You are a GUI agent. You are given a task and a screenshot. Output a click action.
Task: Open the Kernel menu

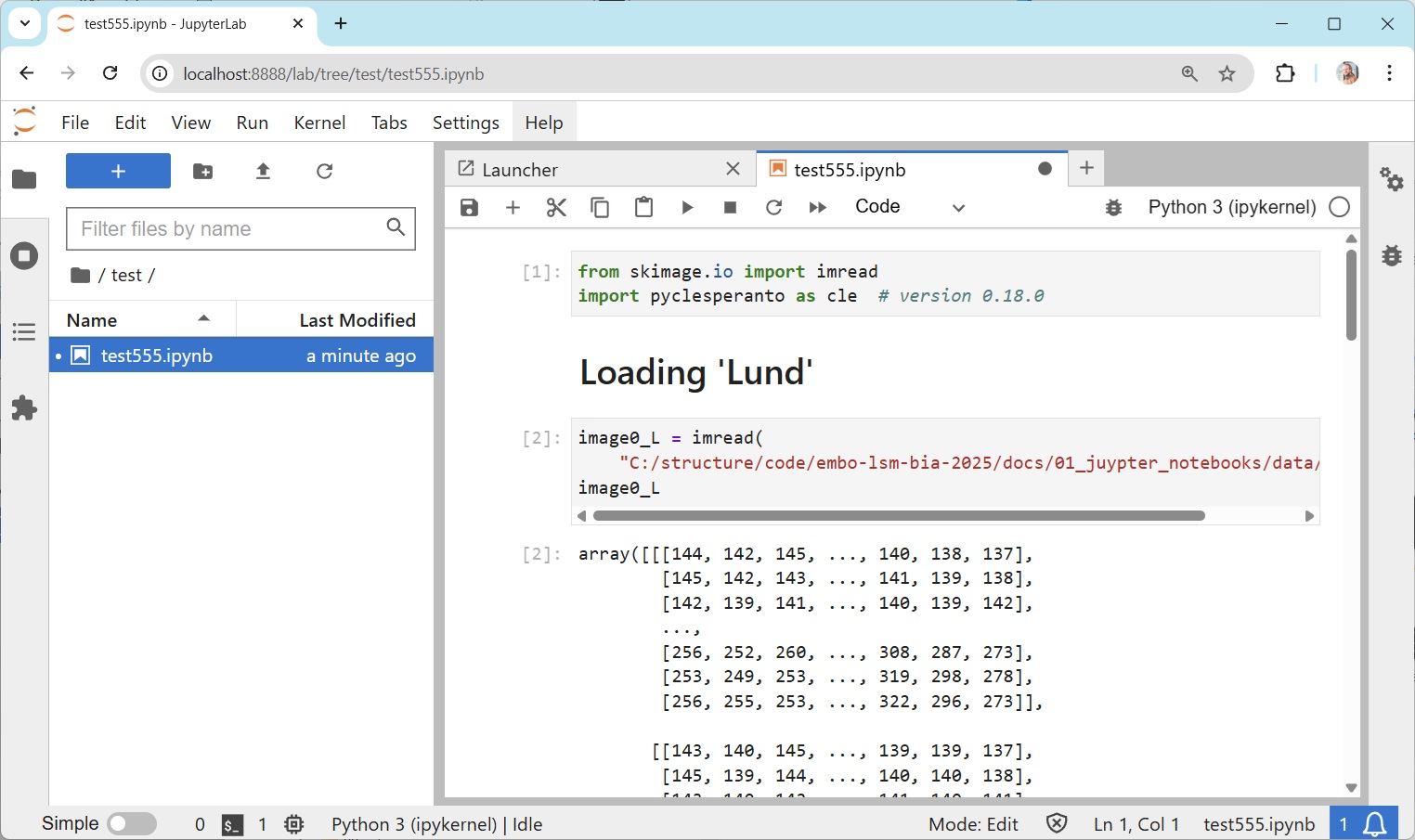[x=319, y=123]
